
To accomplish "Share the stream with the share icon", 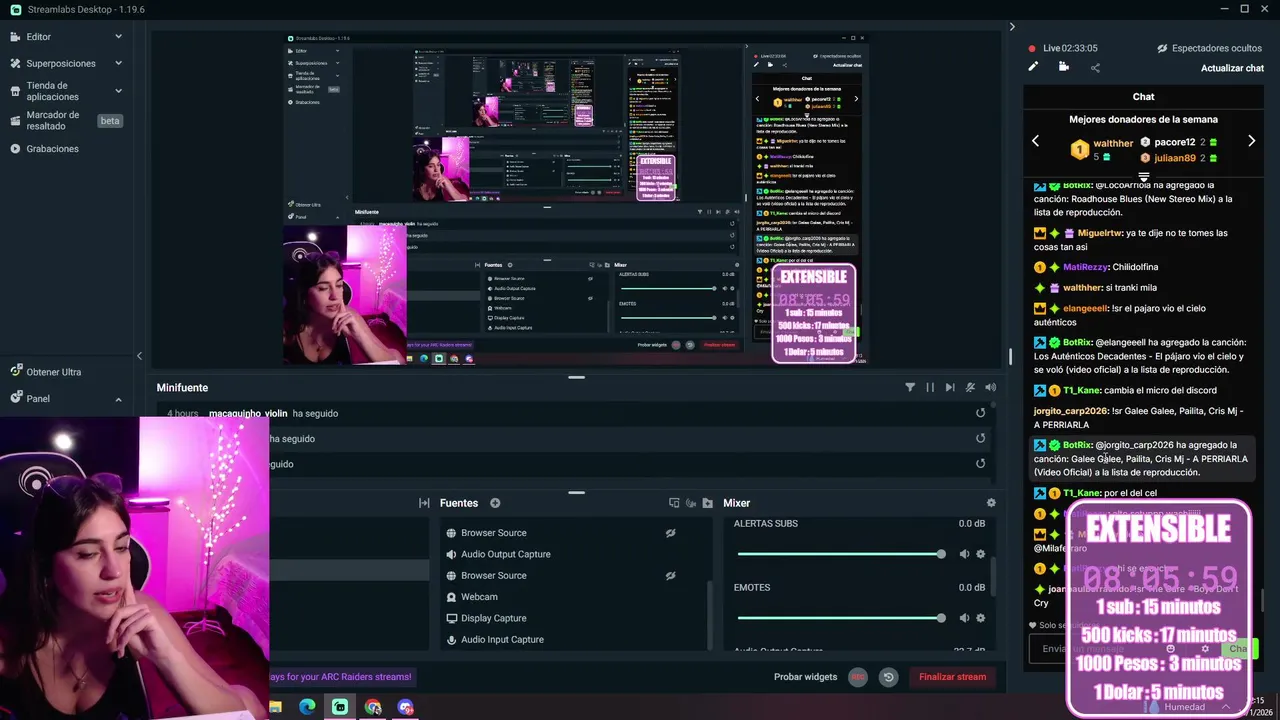I will click(1095, 68).
